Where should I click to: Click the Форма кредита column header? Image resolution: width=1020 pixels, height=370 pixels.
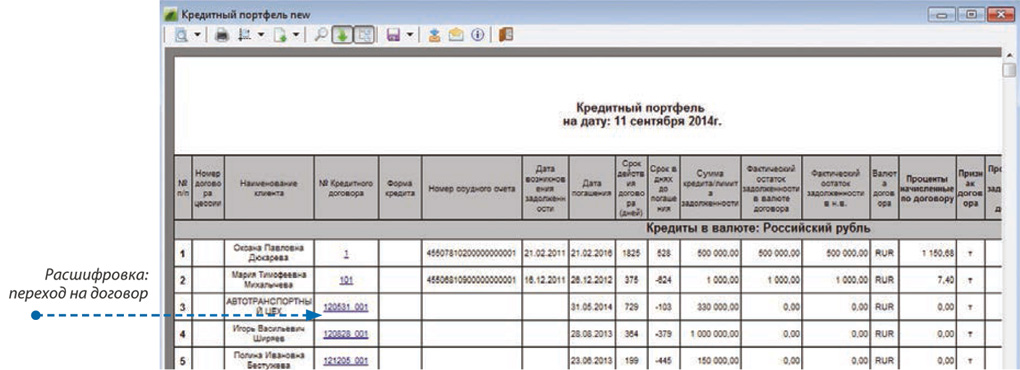coord(400,188)
